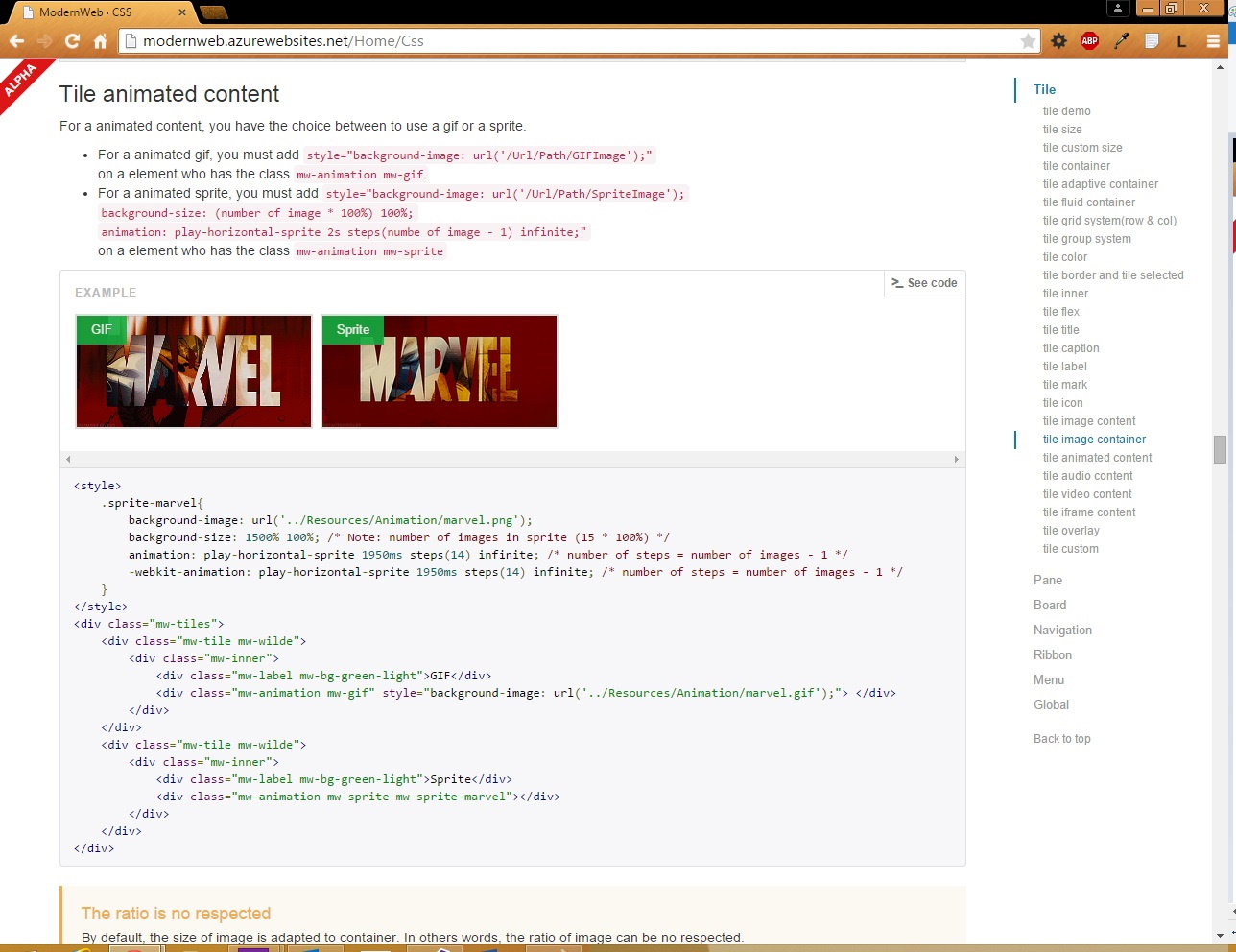Jump to tile mark section
Viewport: 1236px width, 952px height.
point(1065,385)
